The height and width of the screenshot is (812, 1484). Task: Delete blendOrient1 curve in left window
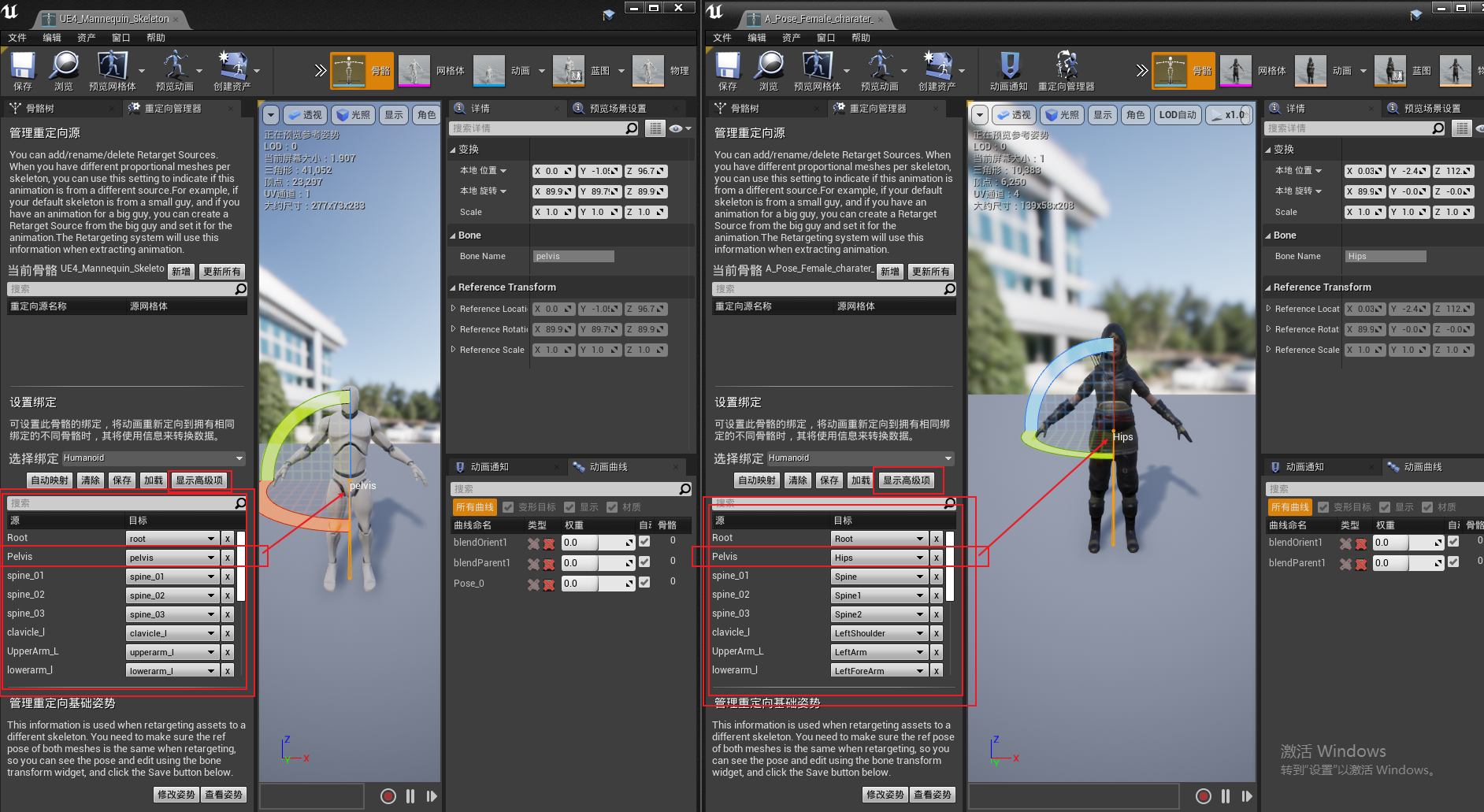[549, 543]
